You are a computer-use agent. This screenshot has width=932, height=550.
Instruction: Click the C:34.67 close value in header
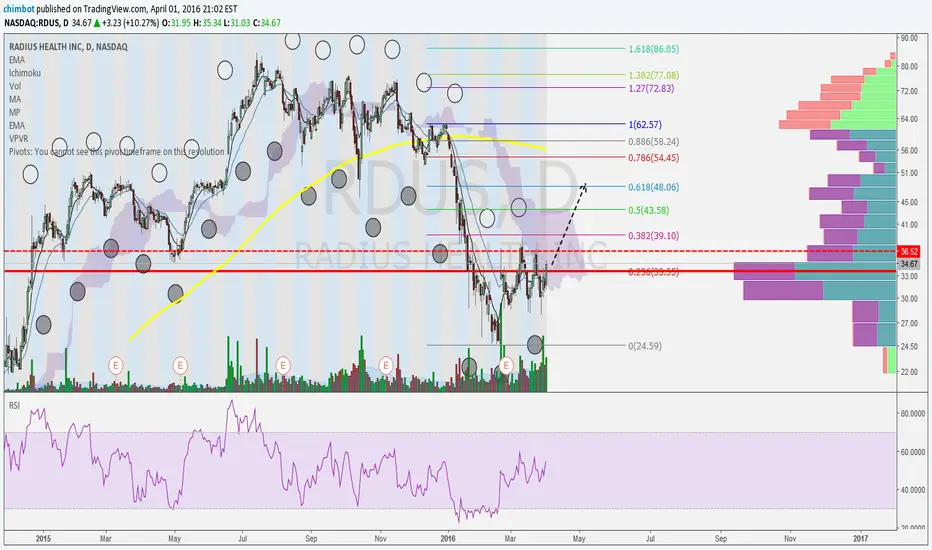coord(267,23)
